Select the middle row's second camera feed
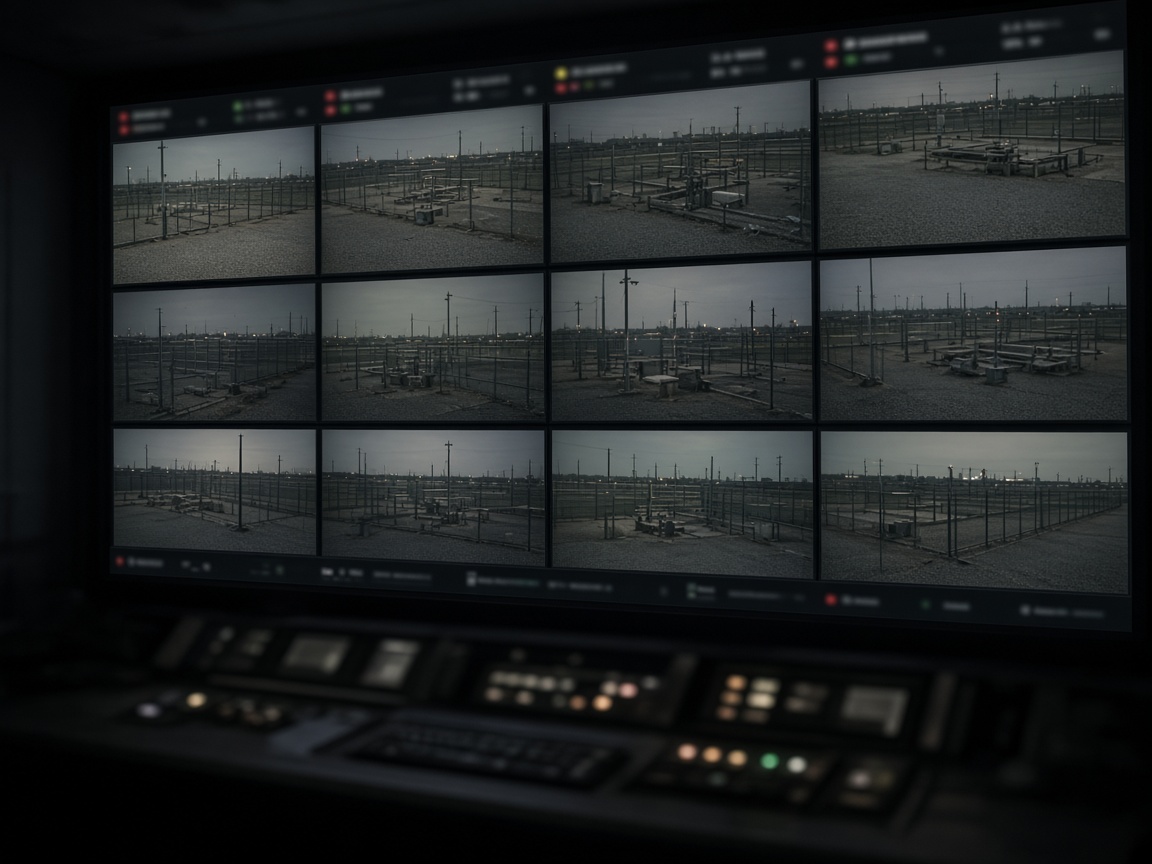The height and width of the screenshot is (864, 1152). click(433, 348)
